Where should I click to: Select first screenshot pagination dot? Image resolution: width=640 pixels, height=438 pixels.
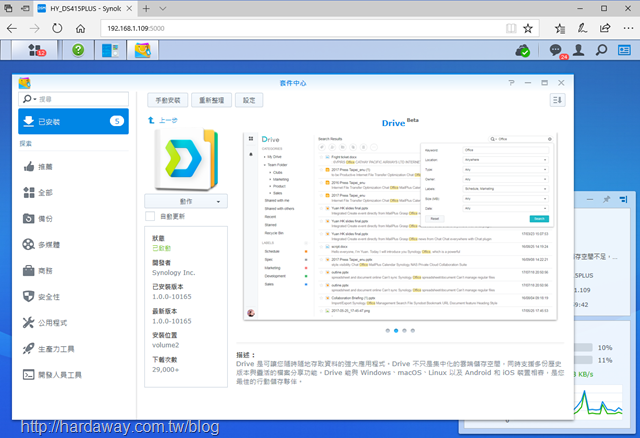coord(388,331)
